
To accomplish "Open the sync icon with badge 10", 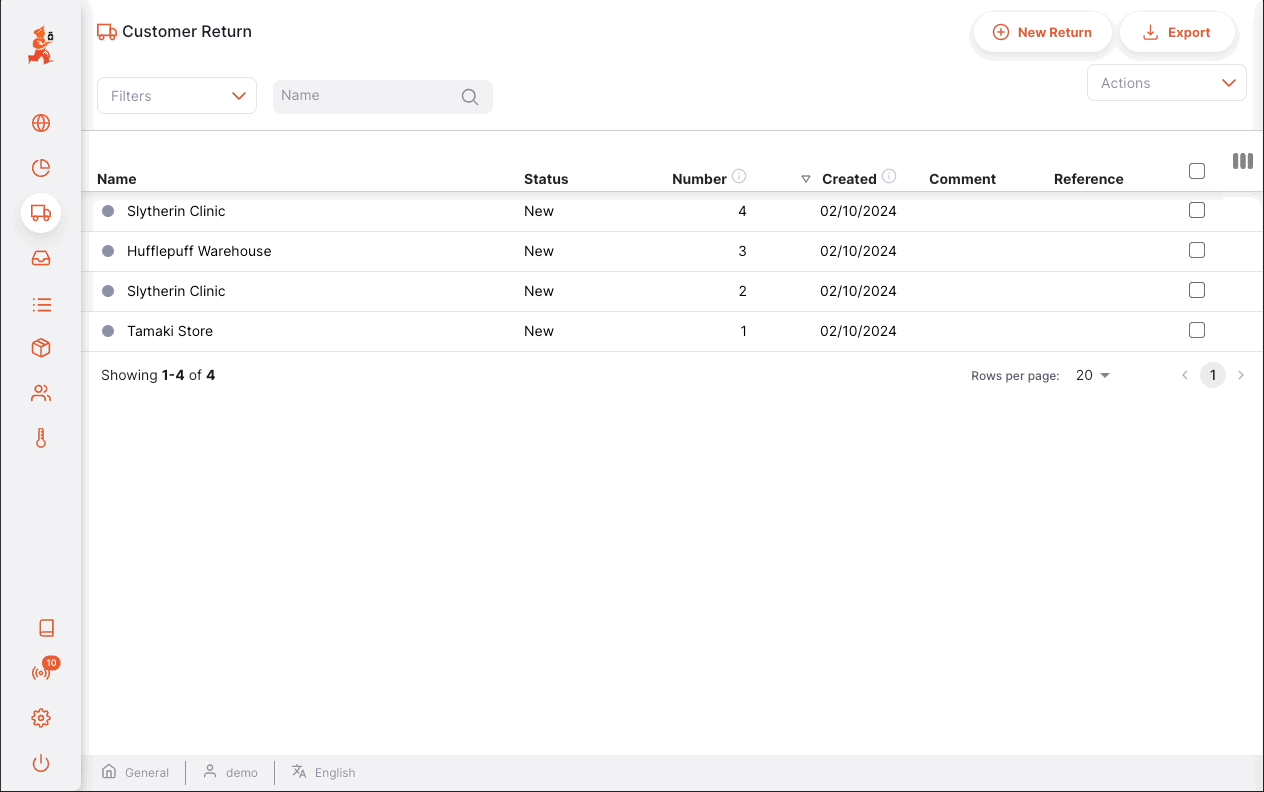I will tap(41, 672).
